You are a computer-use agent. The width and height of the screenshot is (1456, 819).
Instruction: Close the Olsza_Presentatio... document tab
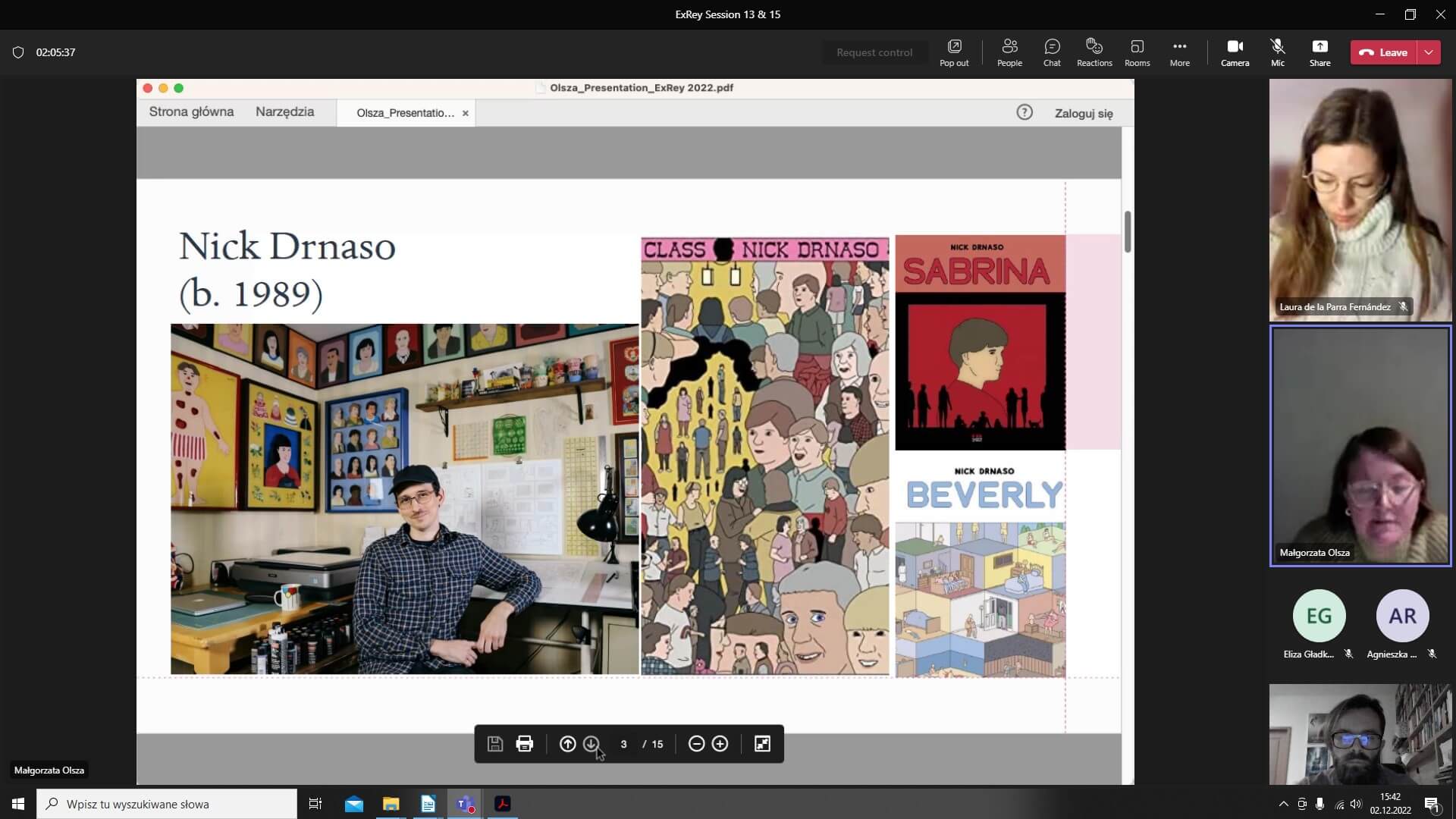tap(466, 113)
